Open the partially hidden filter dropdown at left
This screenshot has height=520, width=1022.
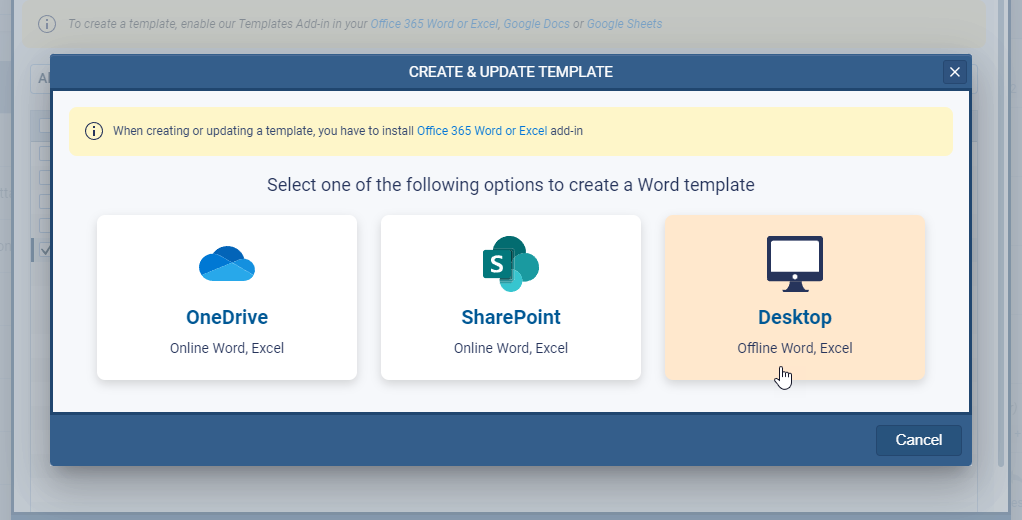(40, 78)
